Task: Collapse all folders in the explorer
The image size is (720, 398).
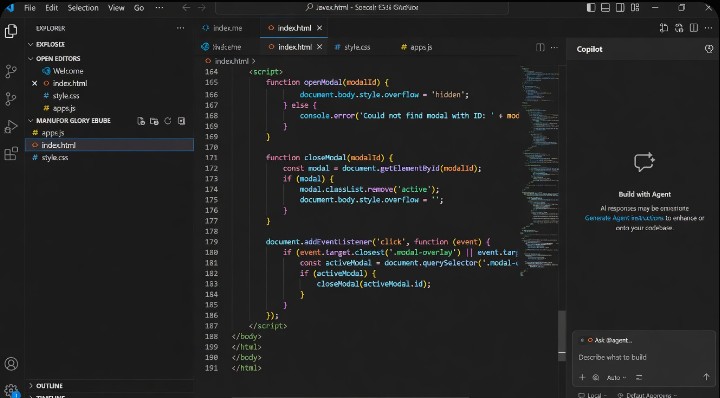Action: 181,121
